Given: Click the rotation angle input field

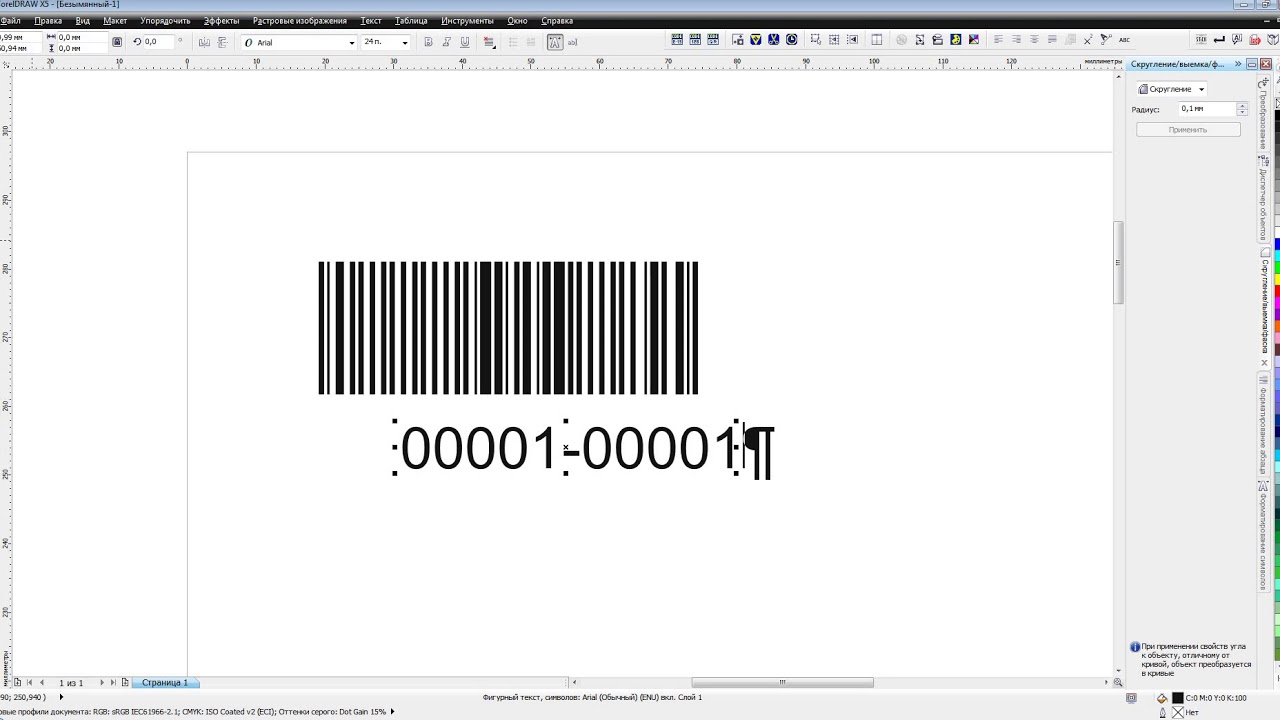Looking at the screenshot, I should pos(158,42).
